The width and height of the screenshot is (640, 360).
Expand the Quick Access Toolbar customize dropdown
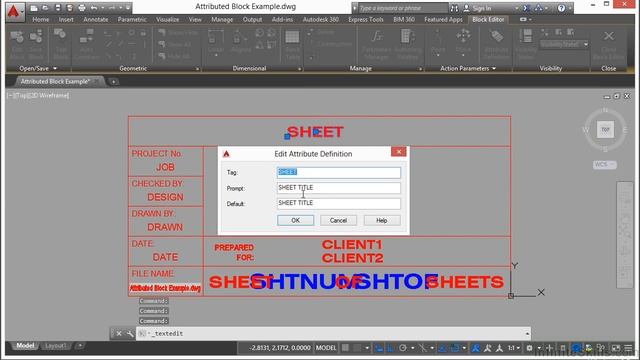click(x=128, y=8)
